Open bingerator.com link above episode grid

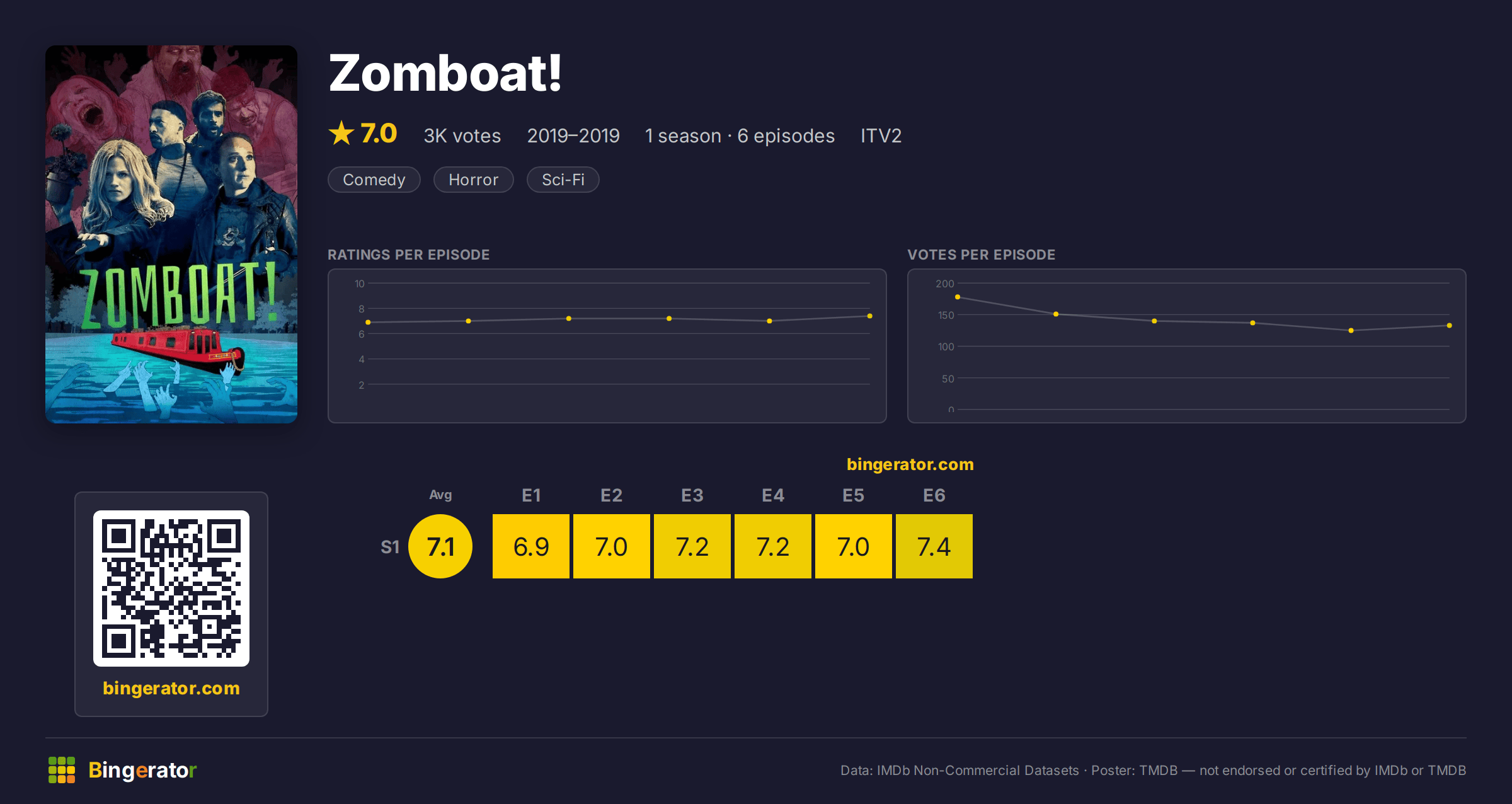pos(910,464)
